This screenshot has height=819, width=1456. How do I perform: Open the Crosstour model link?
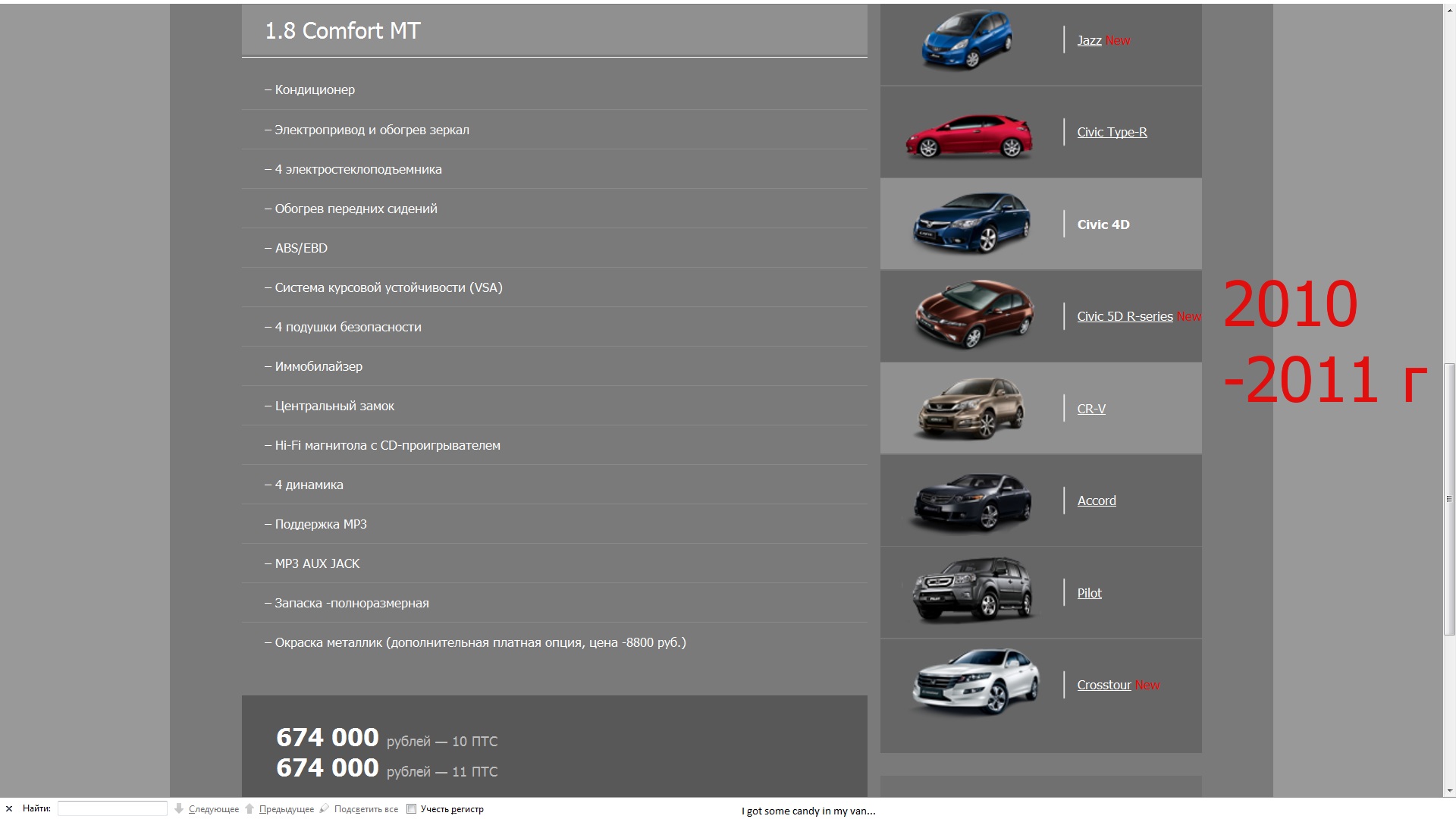1104,685
